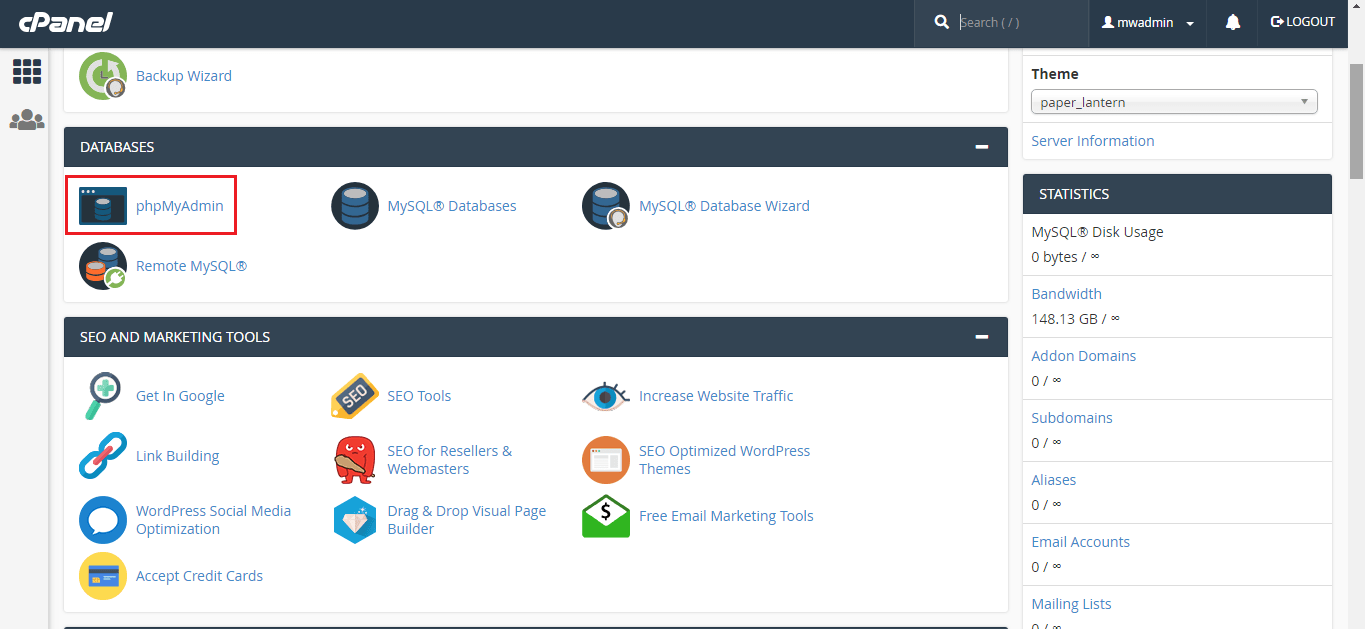Open the SEO Tools icon
1365x629 pixels.
(x=355, y=396)
